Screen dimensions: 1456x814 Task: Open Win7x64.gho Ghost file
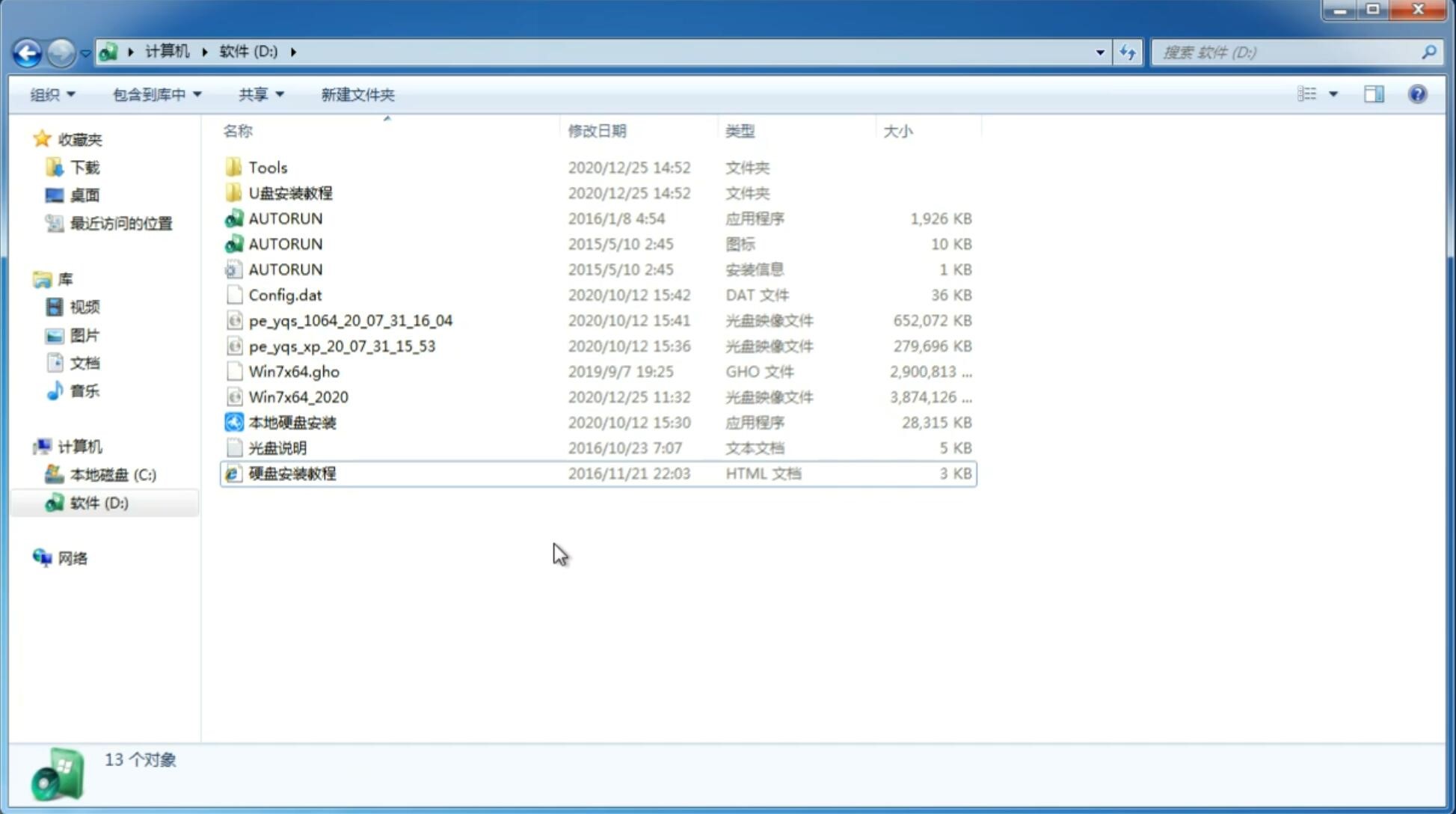coord(294,371)
